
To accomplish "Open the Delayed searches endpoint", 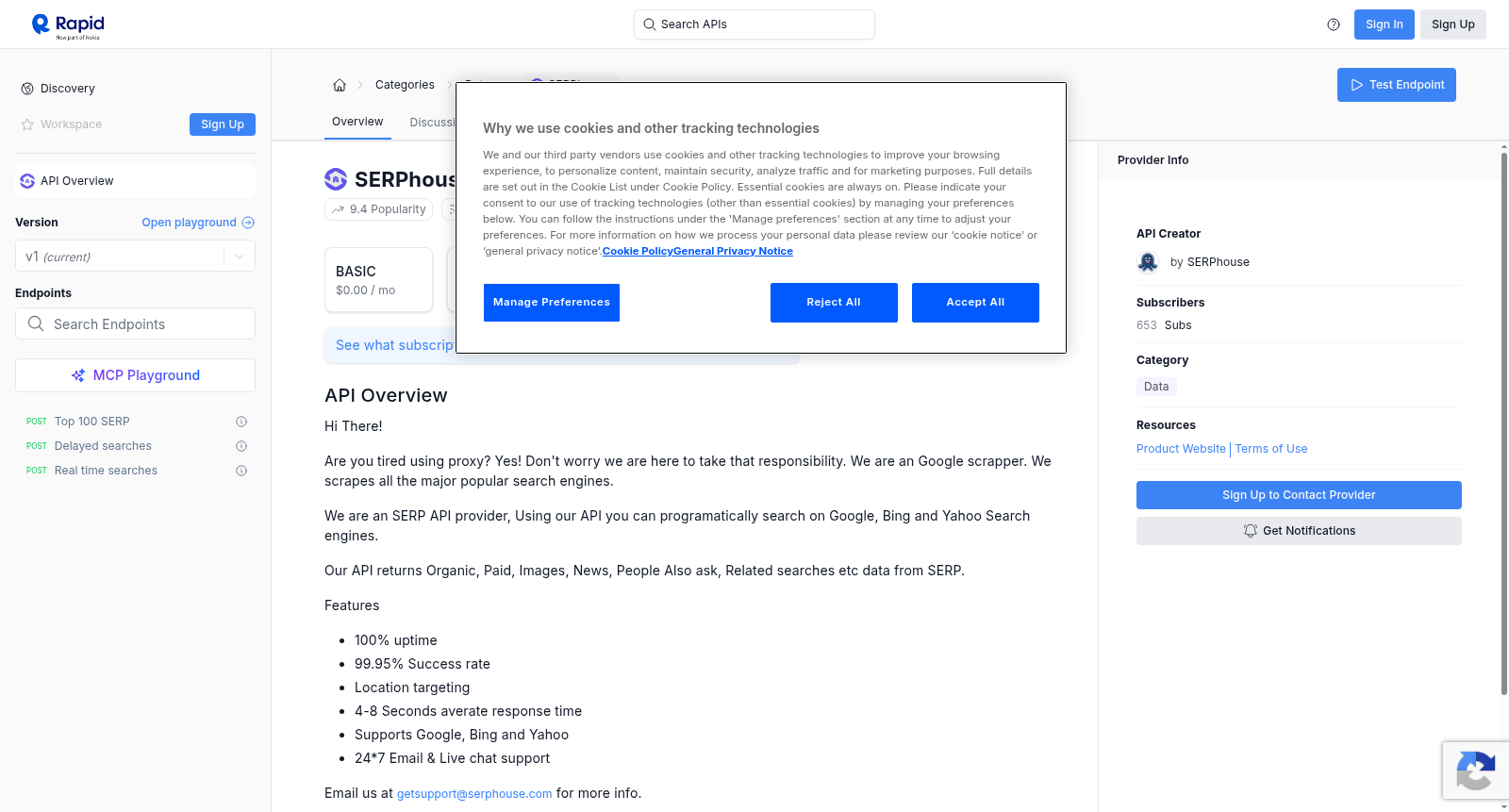I will (103, 446).
